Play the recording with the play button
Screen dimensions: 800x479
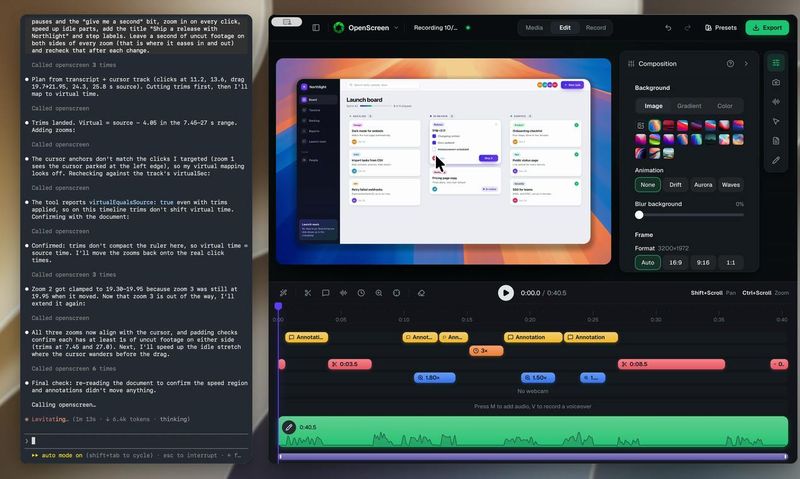[506, 293]
